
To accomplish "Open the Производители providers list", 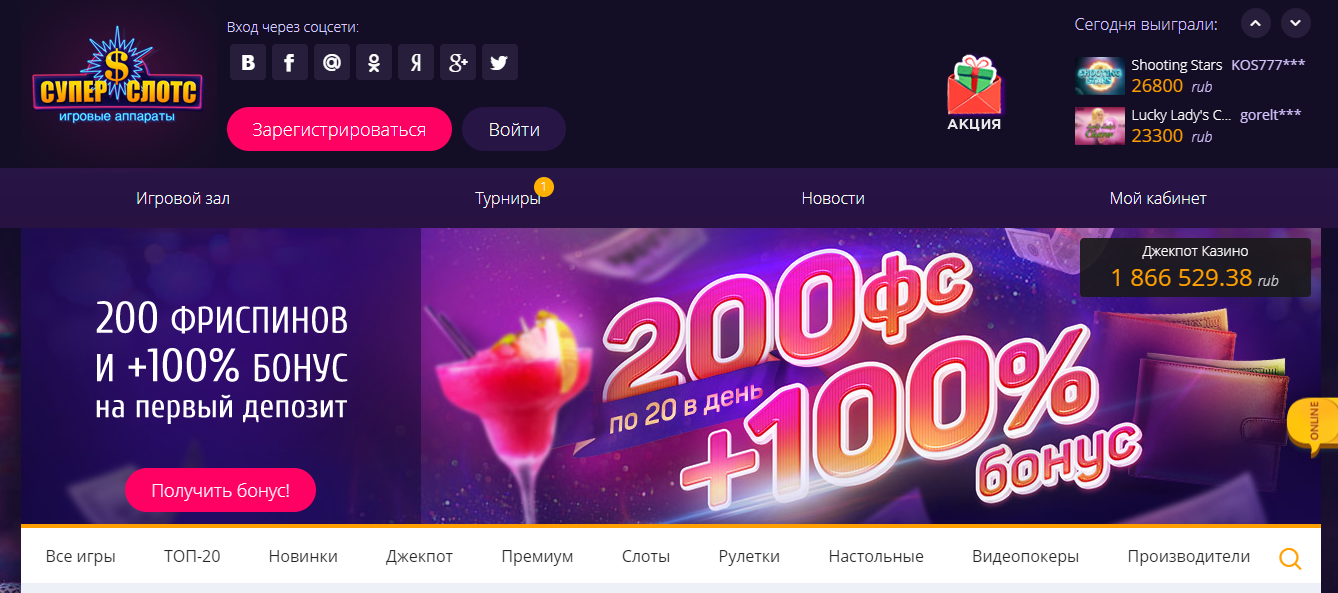I will [1188, 556].
